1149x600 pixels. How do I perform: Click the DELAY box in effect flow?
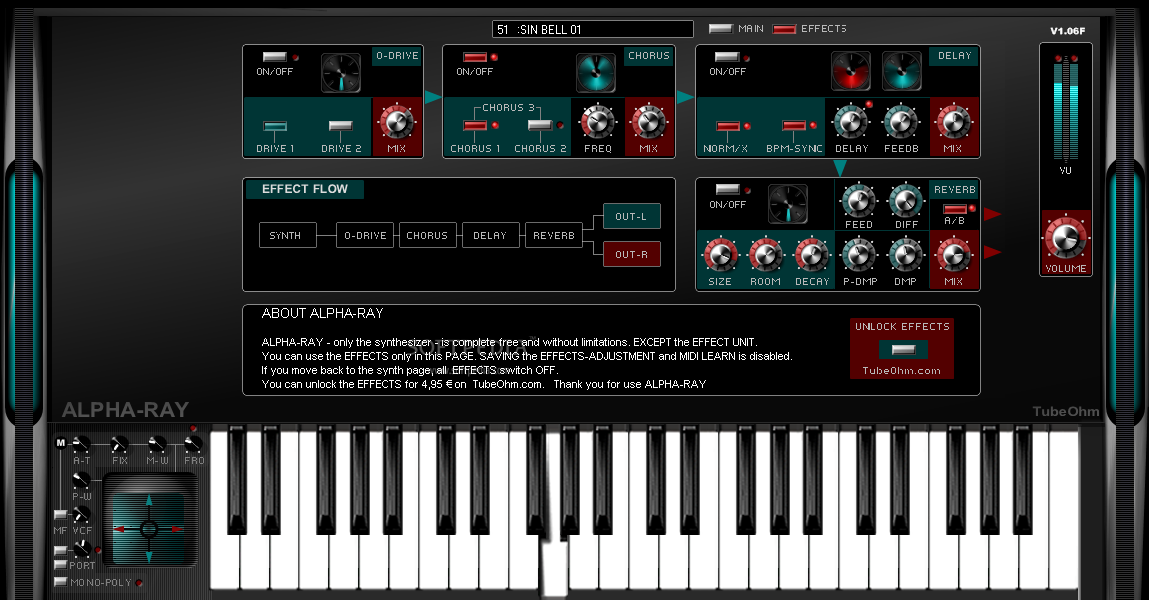tap(491, 235)
